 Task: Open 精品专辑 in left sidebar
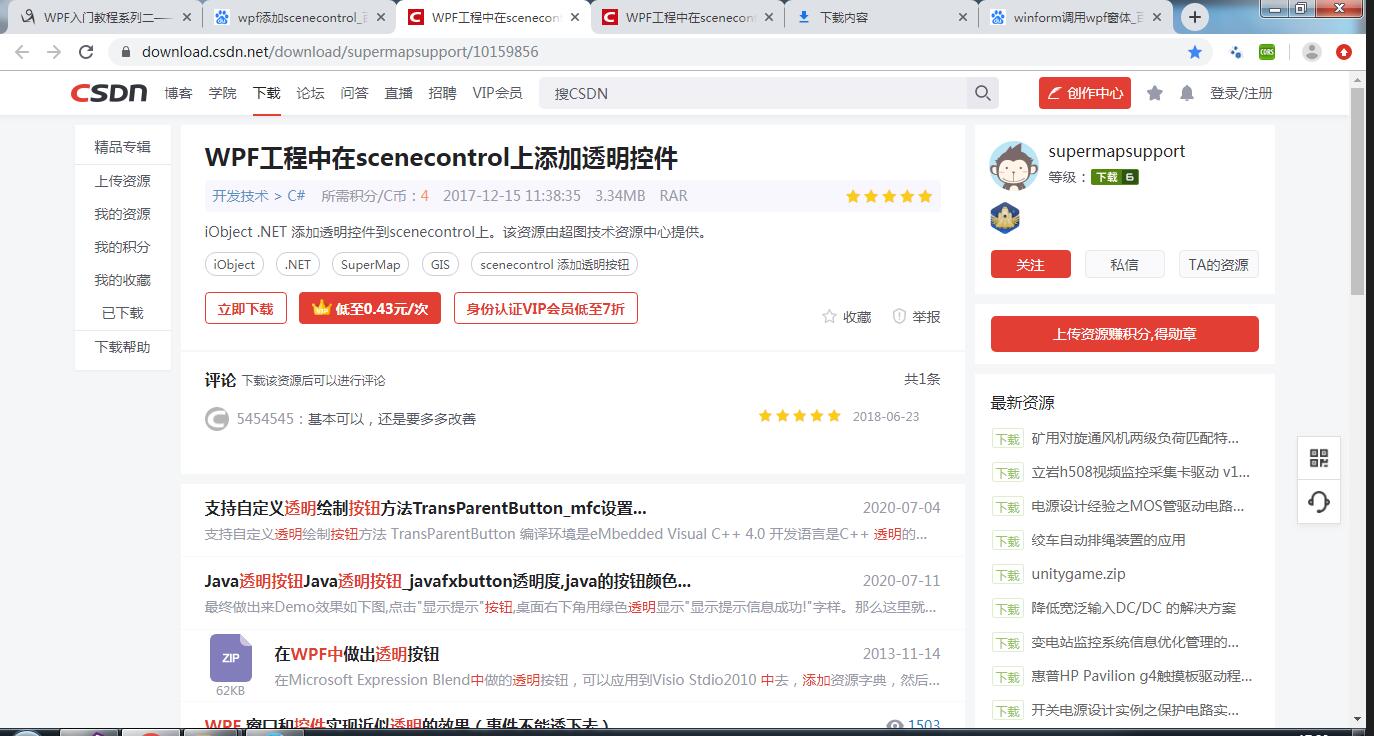point(123,147)
